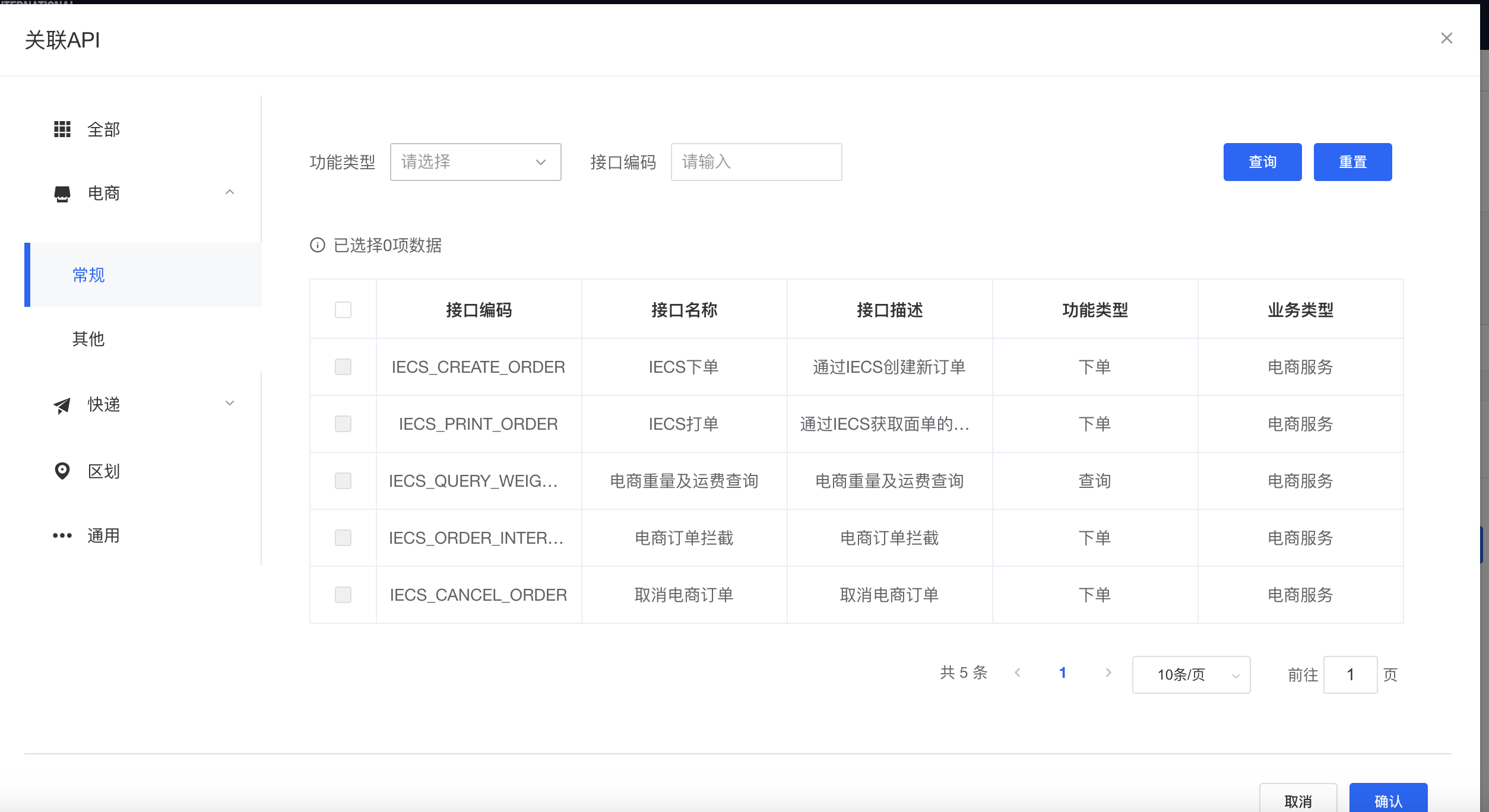Click the IECS_QUERY_WEIG... code cell
This screenshot has width=1489, height=812.
(x=479, y=481)
